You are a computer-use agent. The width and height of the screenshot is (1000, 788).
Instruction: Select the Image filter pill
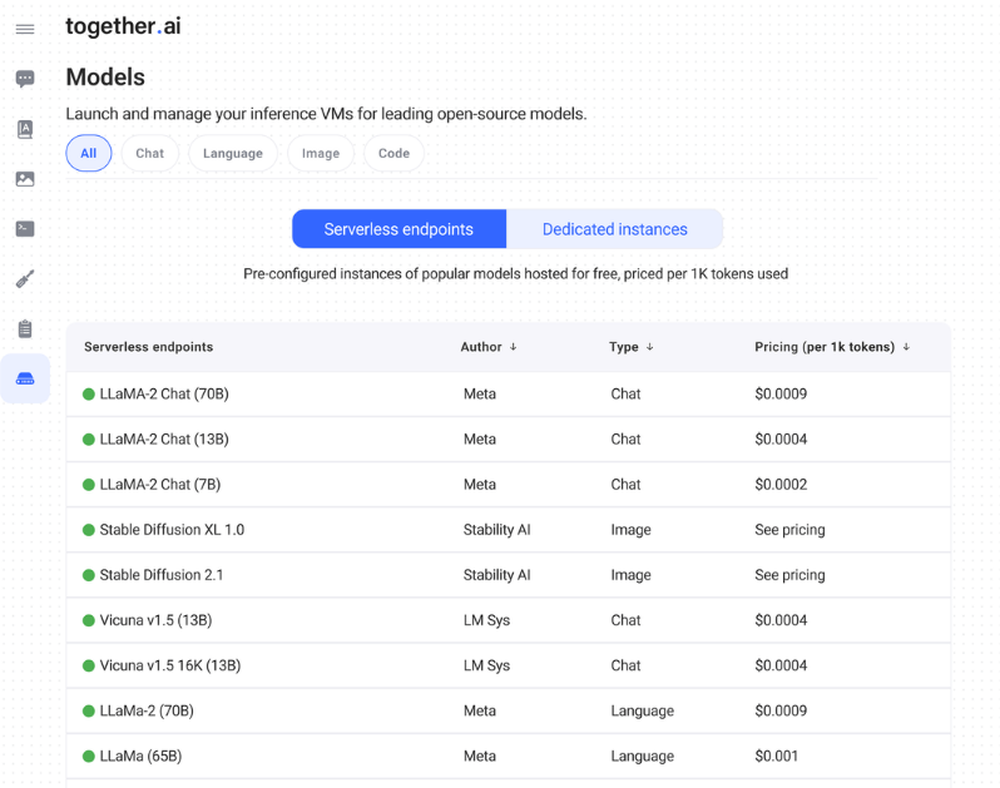321,153
